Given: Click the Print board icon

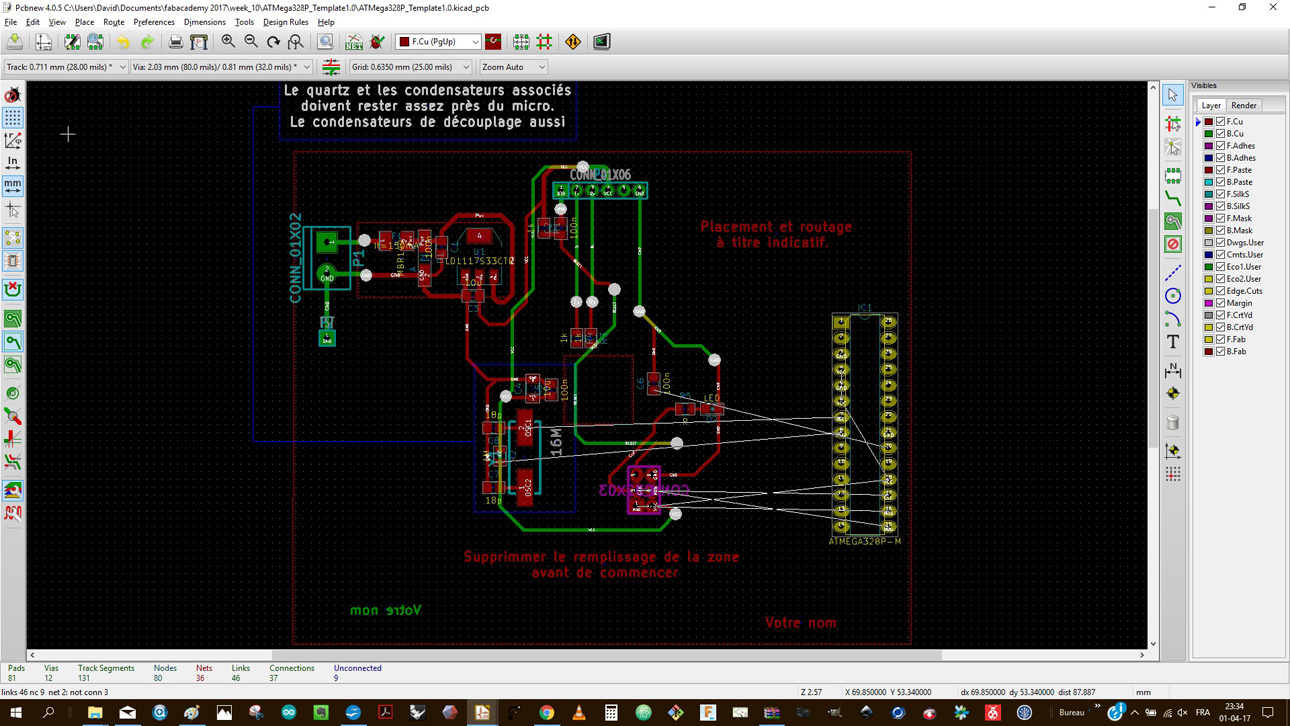Looking at the screenshot, I should click(176, 42).
